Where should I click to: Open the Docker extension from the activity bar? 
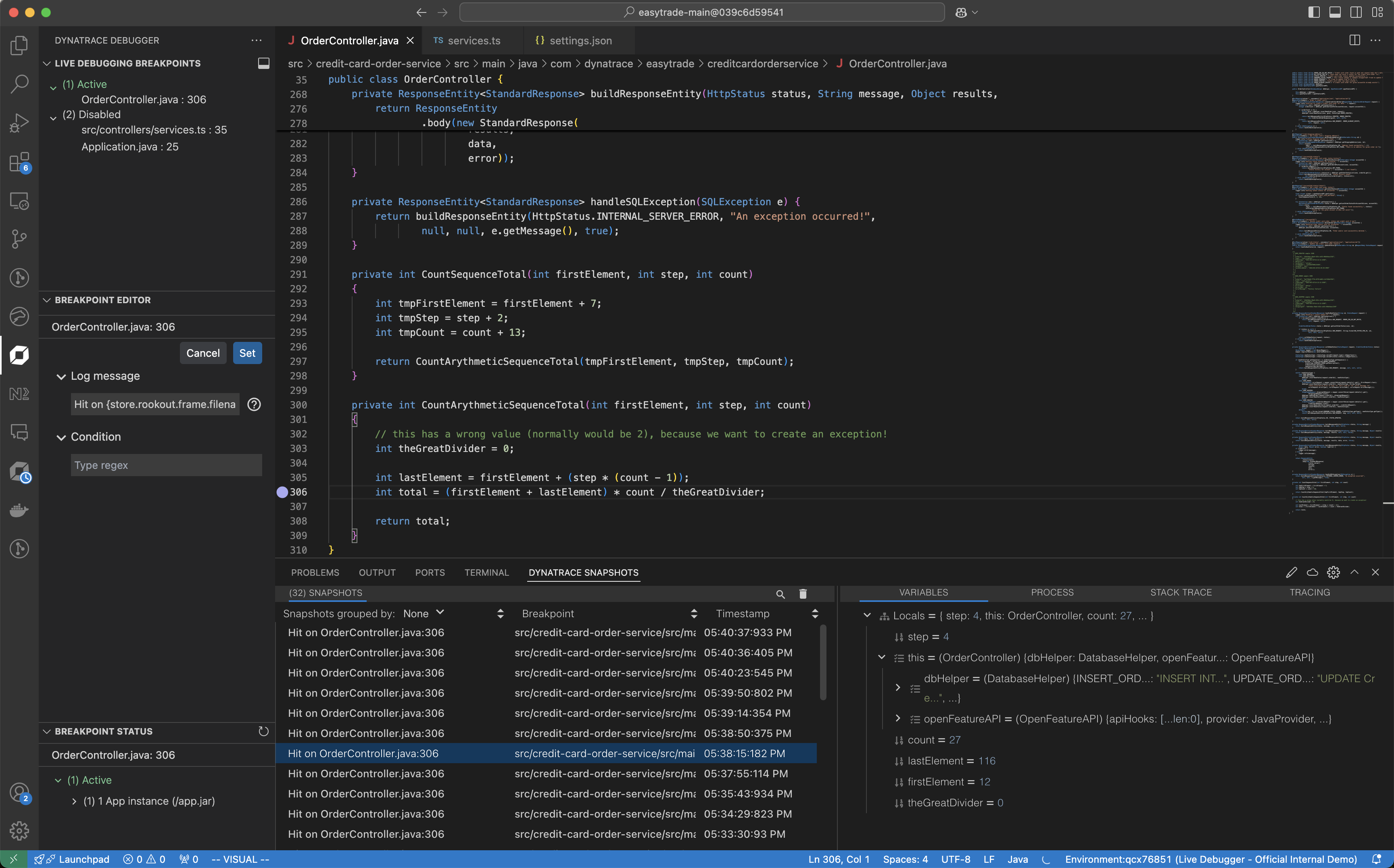click(x=19, y=510)
